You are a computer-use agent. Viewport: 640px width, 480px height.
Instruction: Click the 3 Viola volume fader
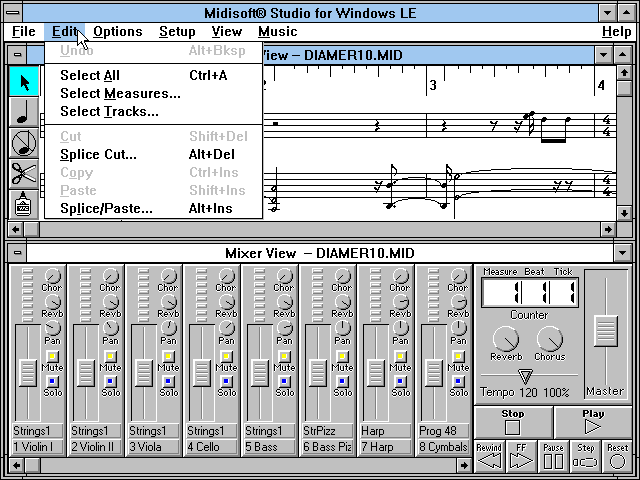tap(144, 372)
